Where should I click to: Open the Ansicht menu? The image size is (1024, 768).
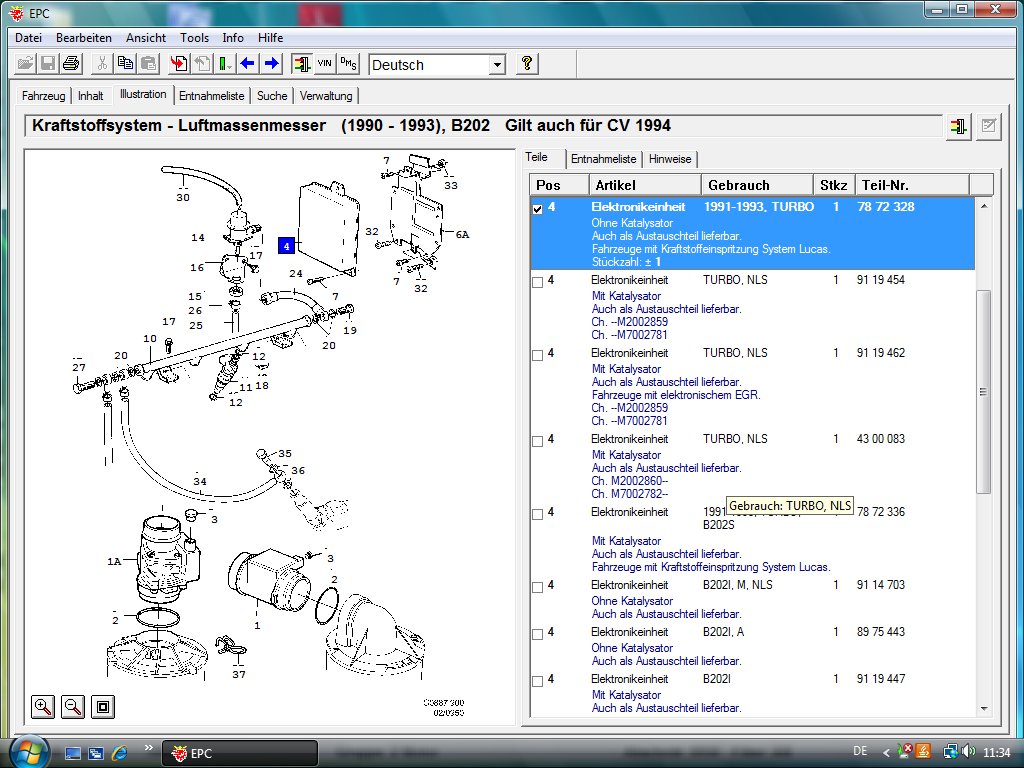point(146,38)
